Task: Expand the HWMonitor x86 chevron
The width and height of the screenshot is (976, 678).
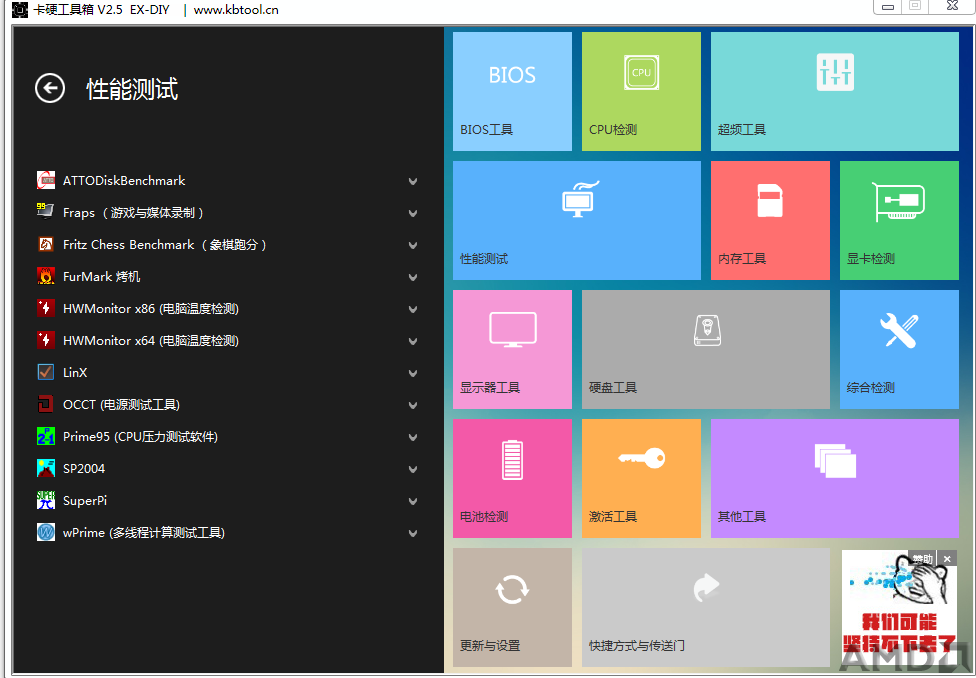Action: [413, 309]
